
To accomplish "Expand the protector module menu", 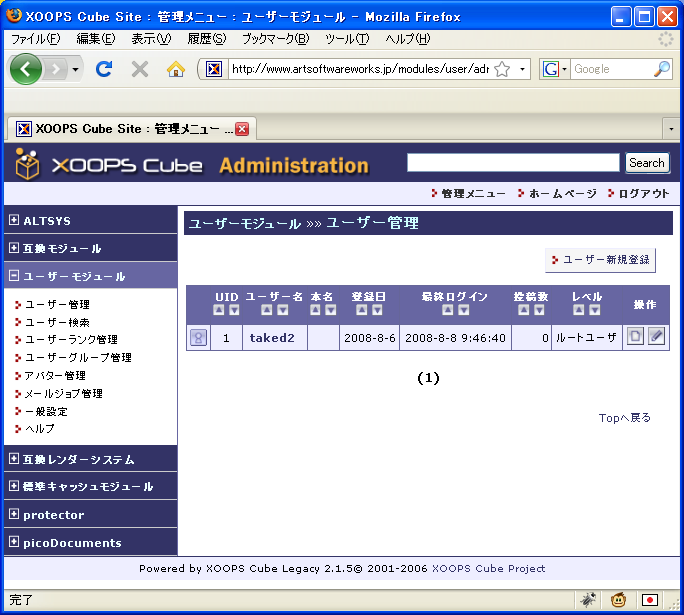I will [14, 514].
